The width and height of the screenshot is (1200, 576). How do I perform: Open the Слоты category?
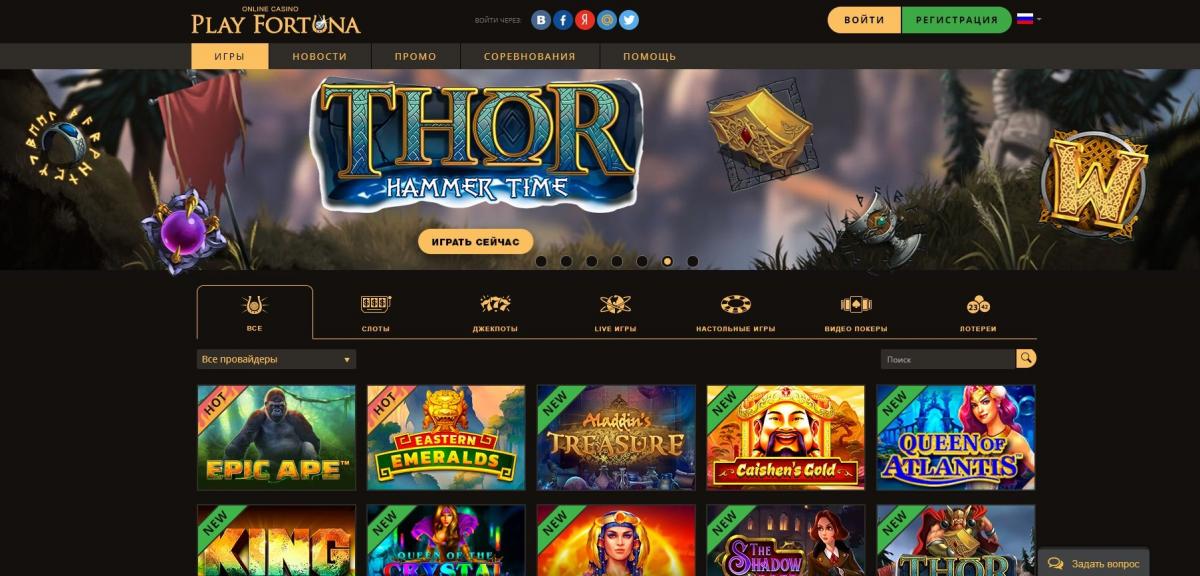[376, 313]
